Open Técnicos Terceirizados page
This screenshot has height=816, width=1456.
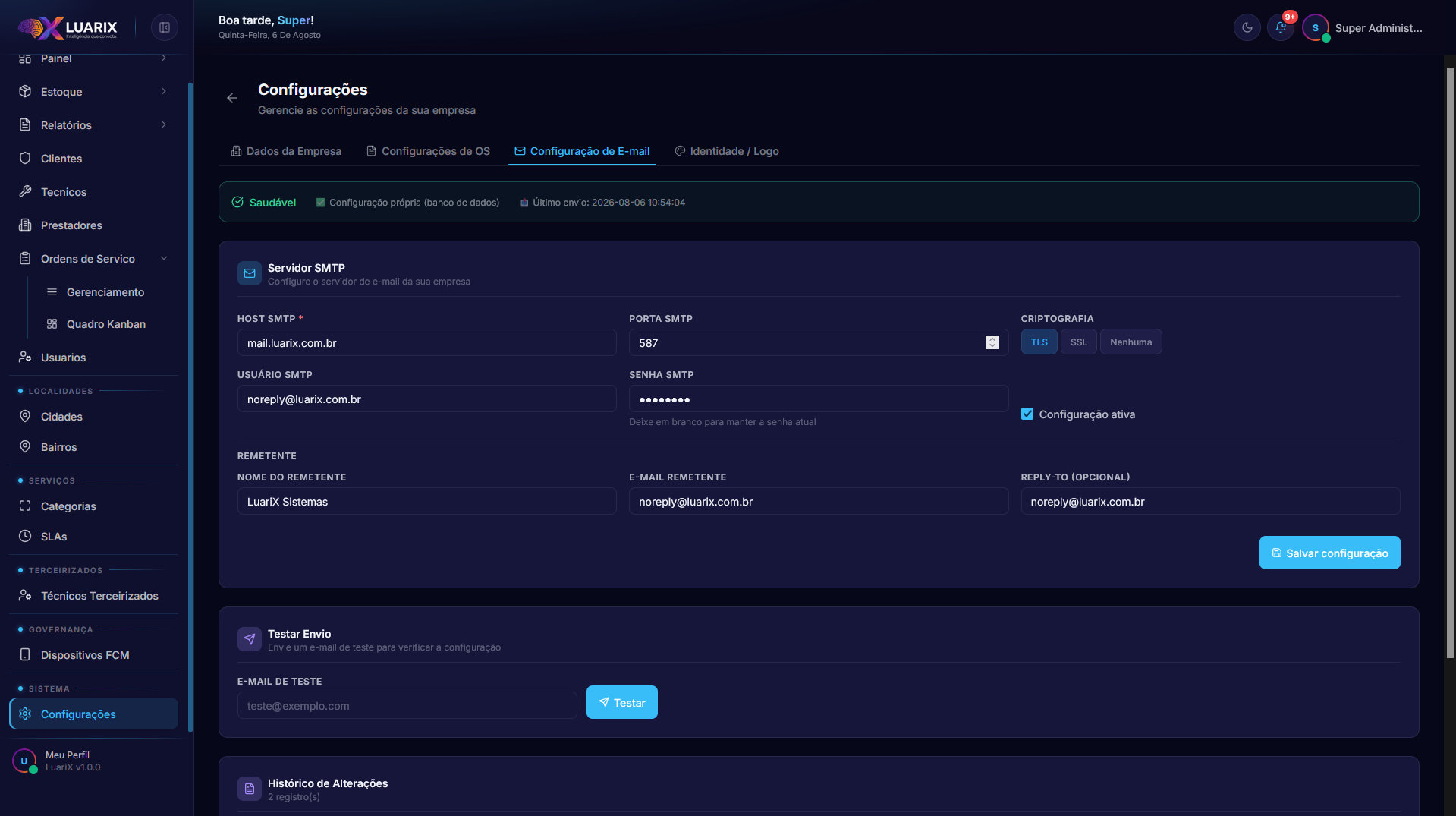point(94,595)
